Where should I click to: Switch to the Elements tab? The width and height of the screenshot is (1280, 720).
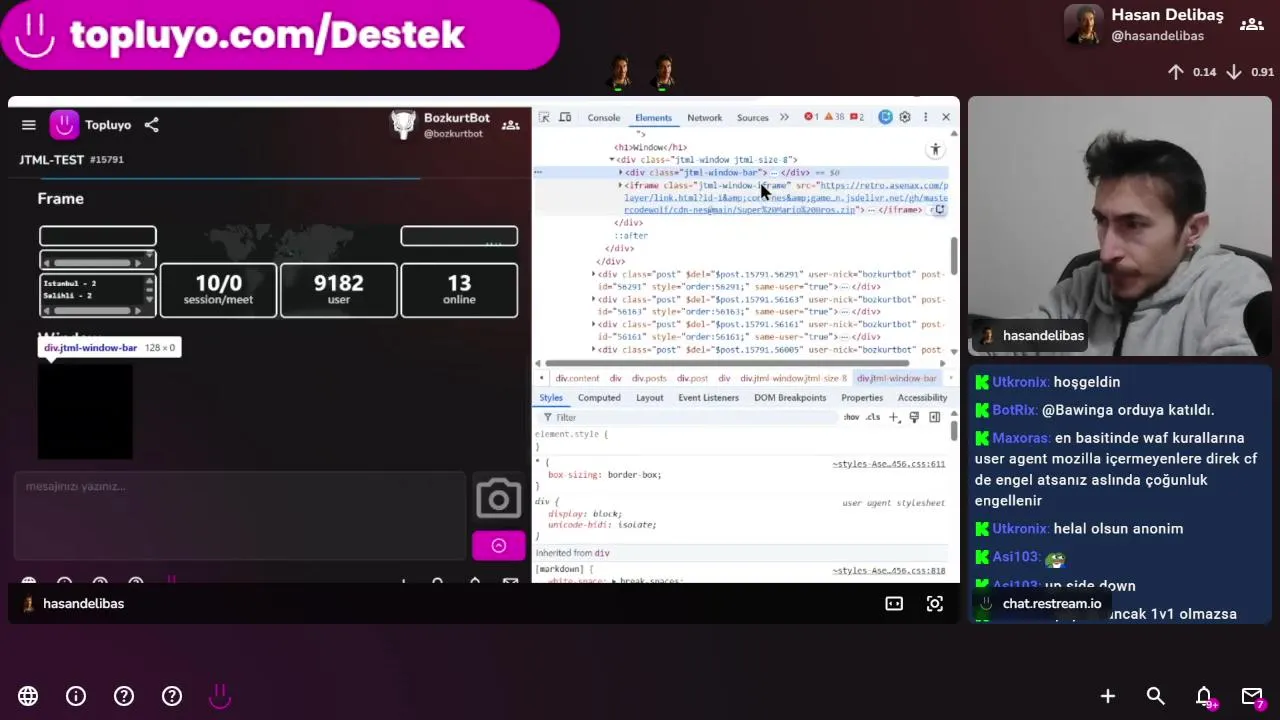pyautogui.click(x=653, y=118)
